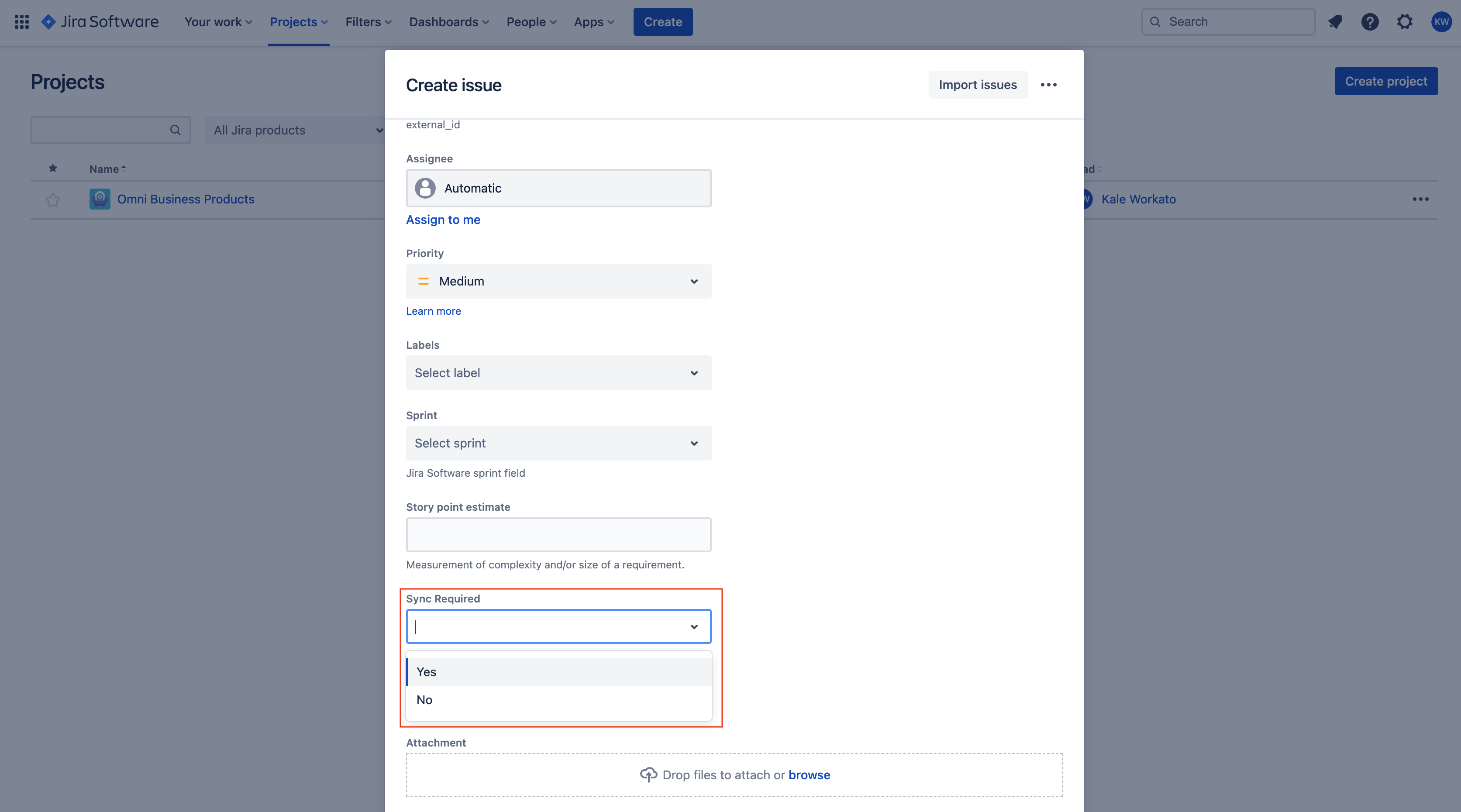Click the Assign to me link

point(443,220)
